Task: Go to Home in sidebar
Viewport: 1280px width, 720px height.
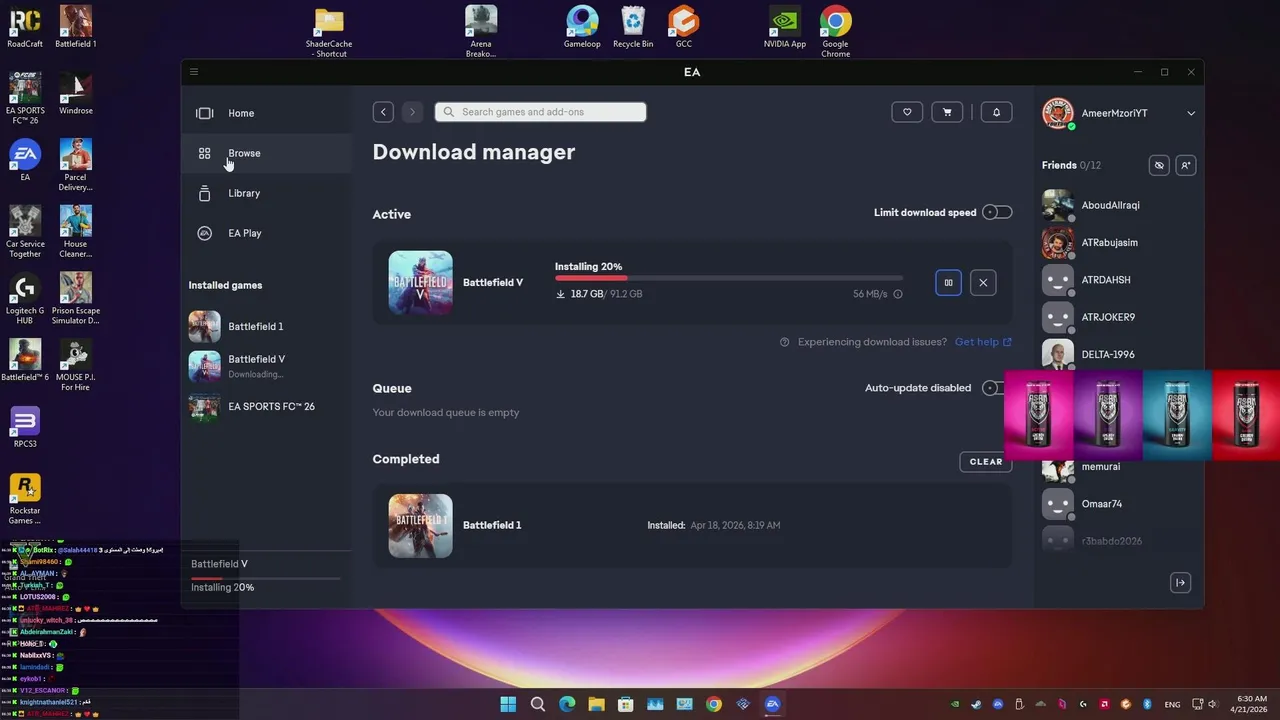Action: (x=266, y=113)
